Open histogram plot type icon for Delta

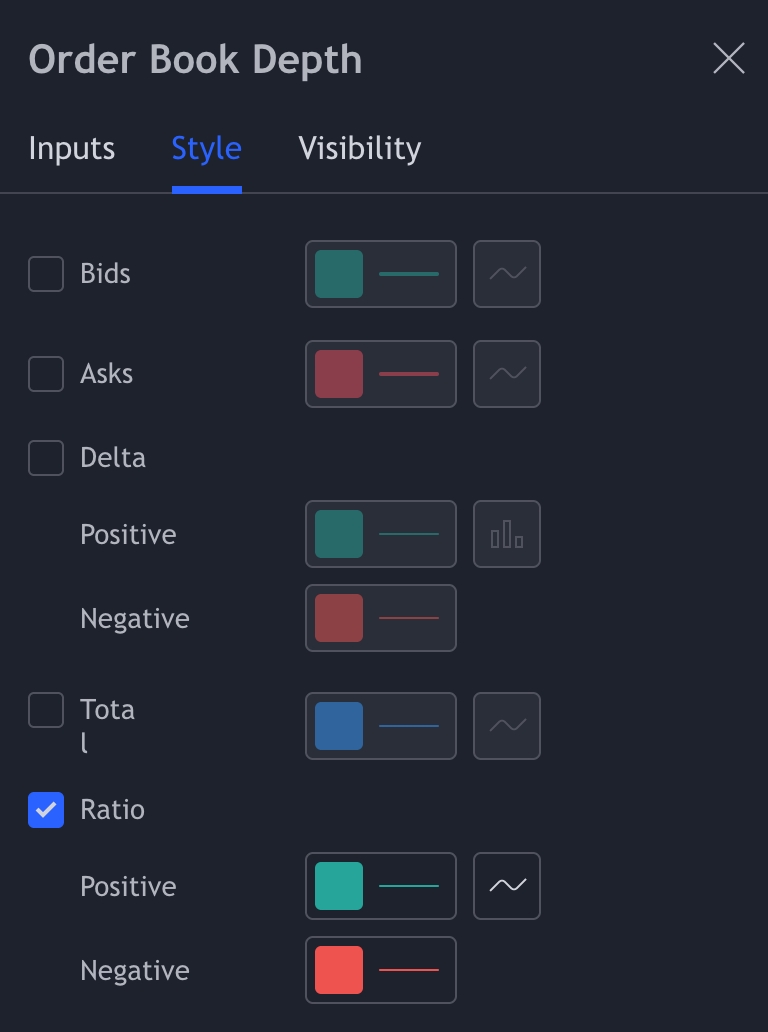507,534
